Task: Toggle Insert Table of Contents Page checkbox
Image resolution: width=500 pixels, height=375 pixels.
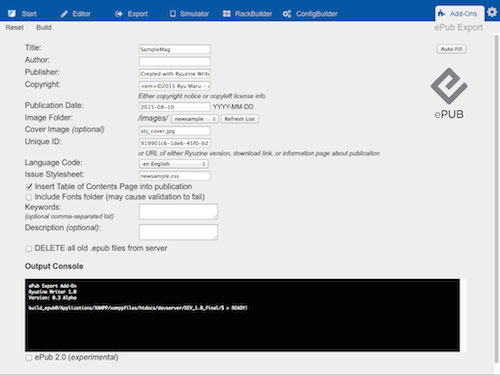Action: (29, 187)
